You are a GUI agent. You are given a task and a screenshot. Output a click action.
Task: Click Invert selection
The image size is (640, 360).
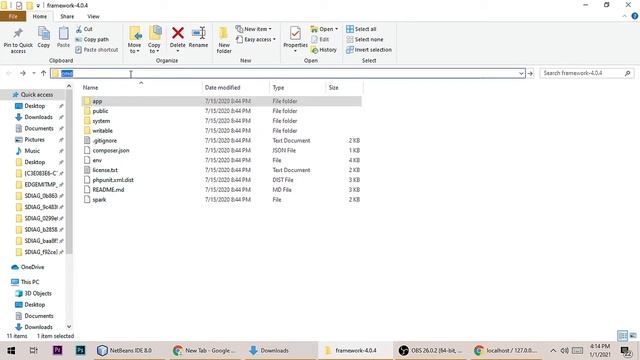pos(369,49)
